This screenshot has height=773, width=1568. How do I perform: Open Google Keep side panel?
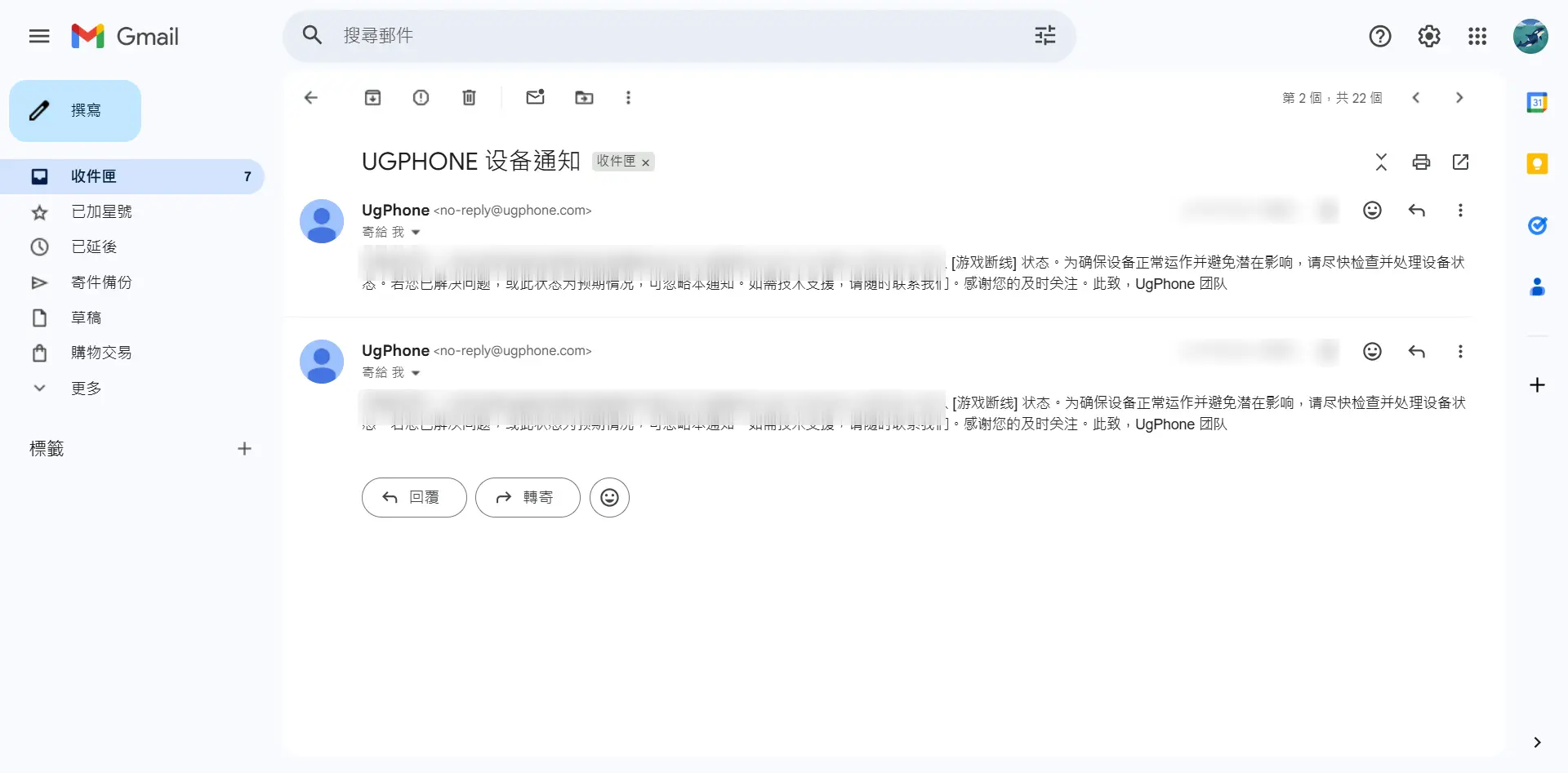tap(1537, 164)
